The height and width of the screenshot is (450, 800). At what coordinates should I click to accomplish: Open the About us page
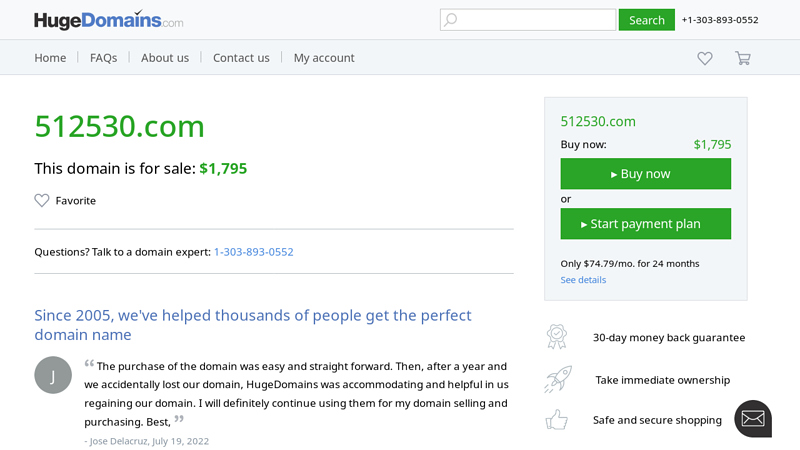coord(165,58)
